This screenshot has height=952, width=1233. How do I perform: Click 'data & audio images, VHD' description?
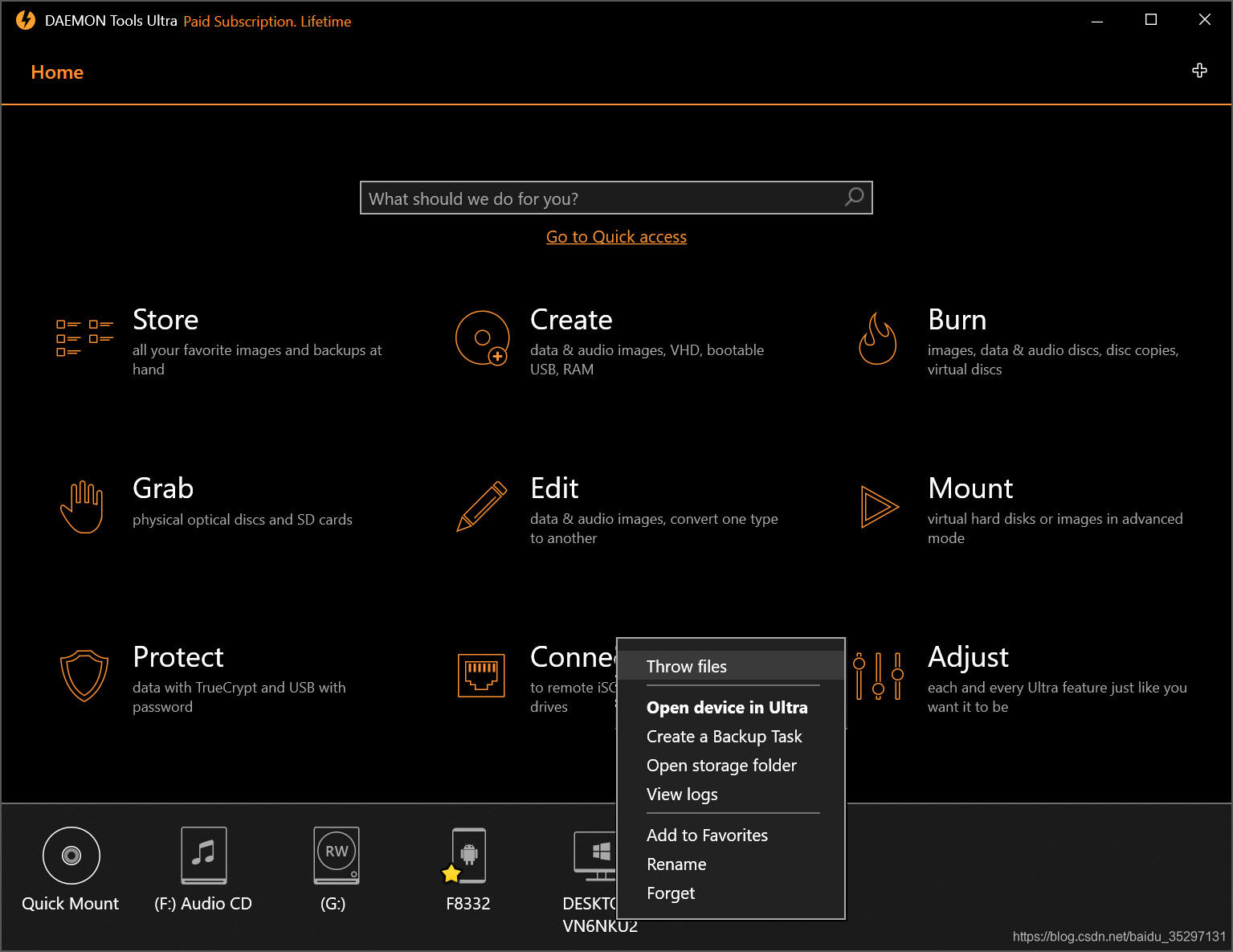(x=647, y=360)
